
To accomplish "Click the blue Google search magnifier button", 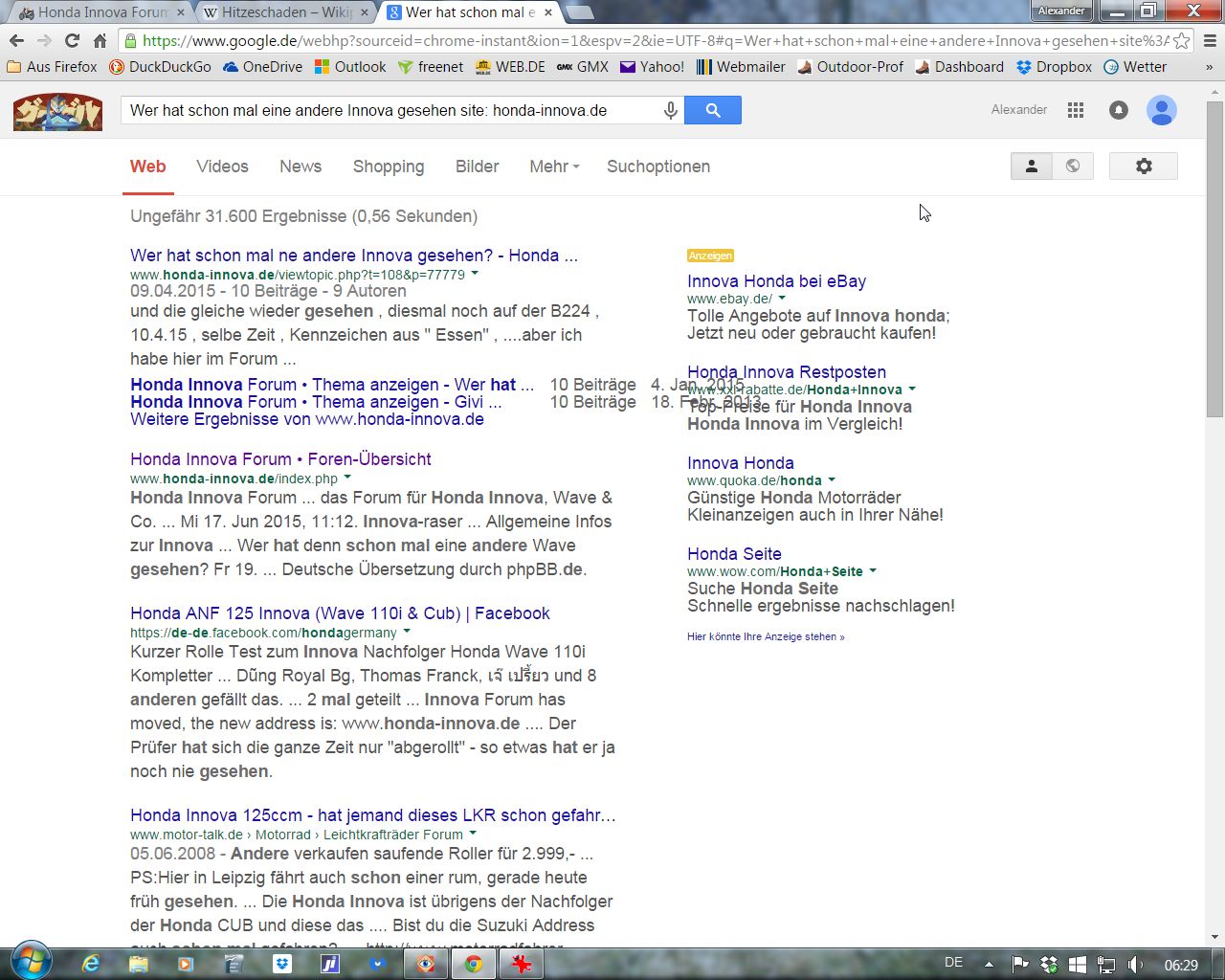I will point(713,110).
